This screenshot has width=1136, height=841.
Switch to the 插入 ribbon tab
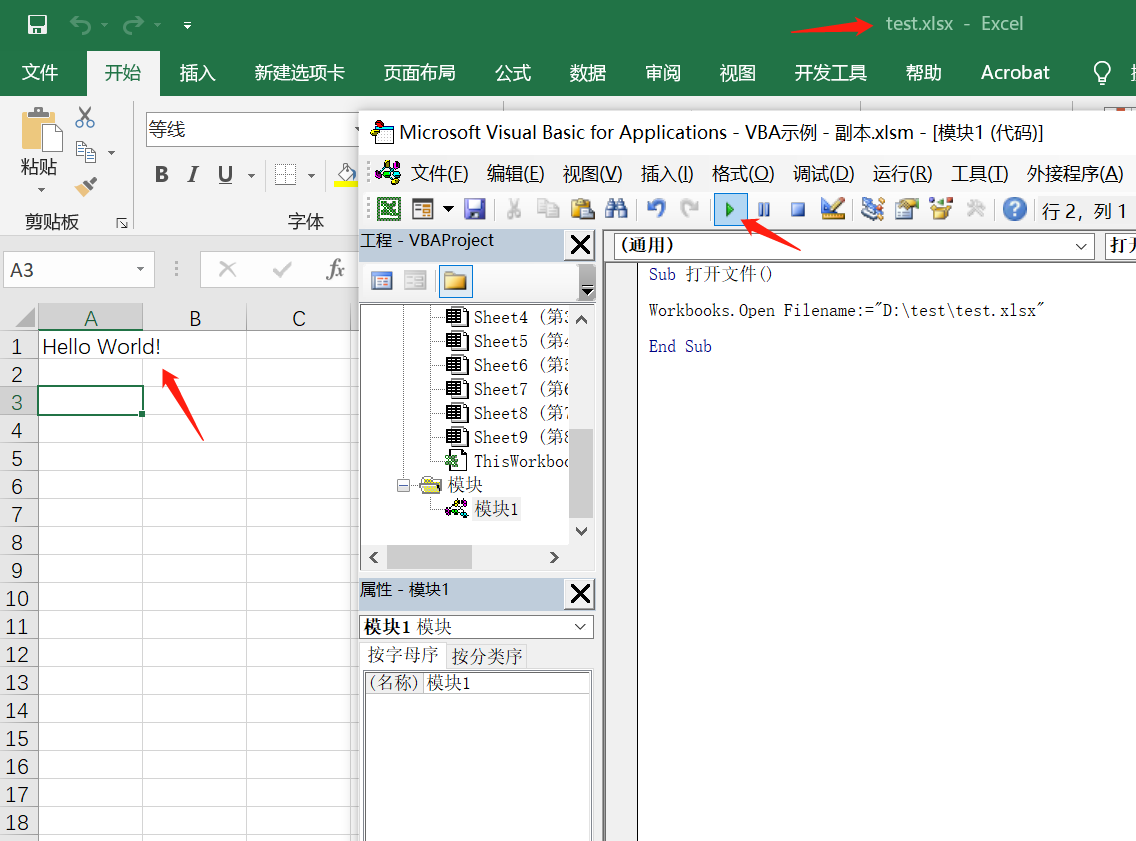pyautogui.click(x=198, y=72)
